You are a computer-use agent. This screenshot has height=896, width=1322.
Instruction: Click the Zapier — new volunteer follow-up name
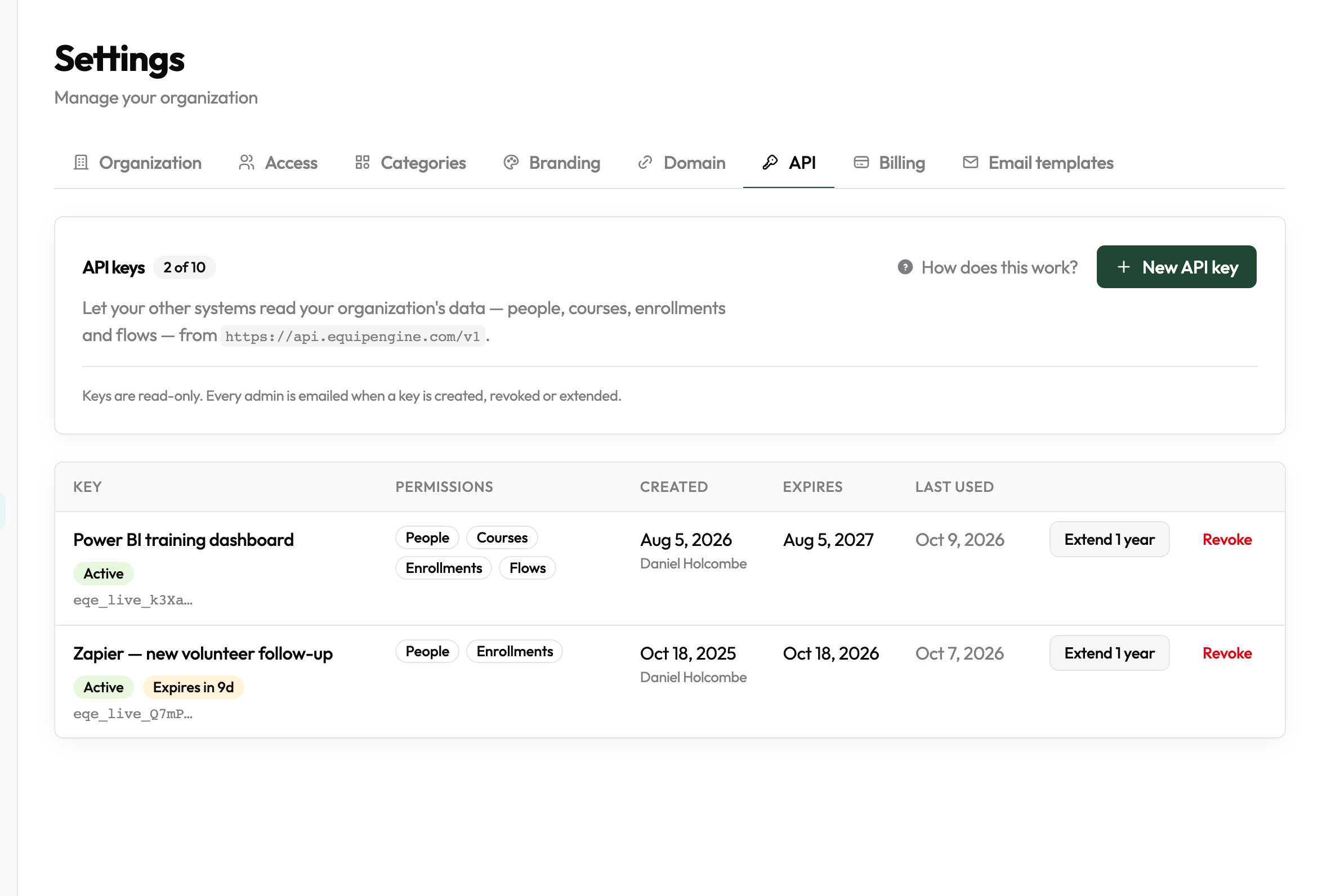pos(203,653)
